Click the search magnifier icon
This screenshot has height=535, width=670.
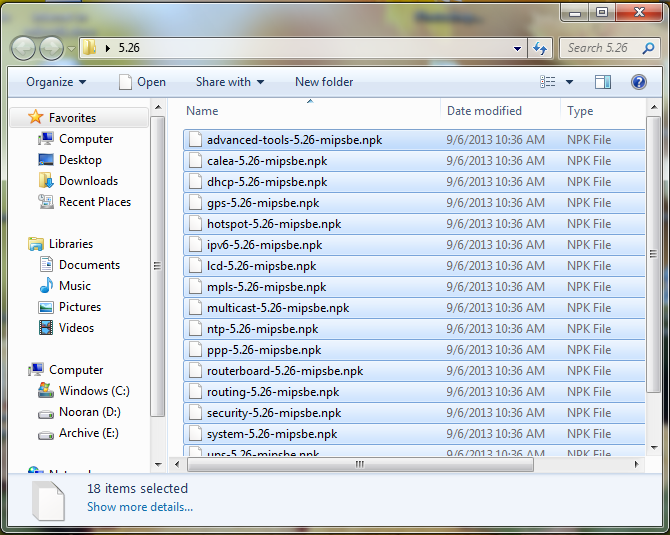click(648, 48)
